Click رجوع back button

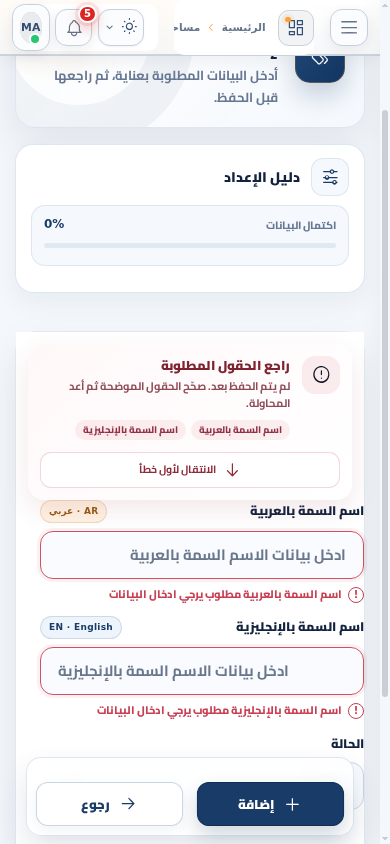click(109, 804)
